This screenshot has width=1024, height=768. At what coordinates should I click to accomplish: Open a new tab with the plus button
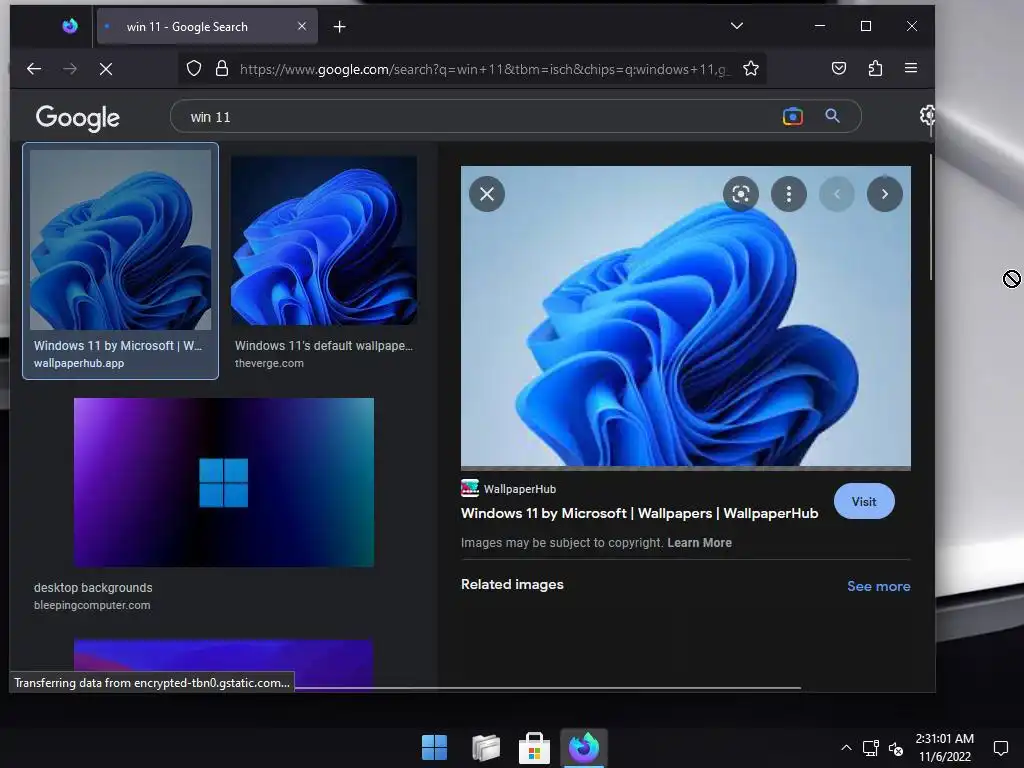click(340, 27)
